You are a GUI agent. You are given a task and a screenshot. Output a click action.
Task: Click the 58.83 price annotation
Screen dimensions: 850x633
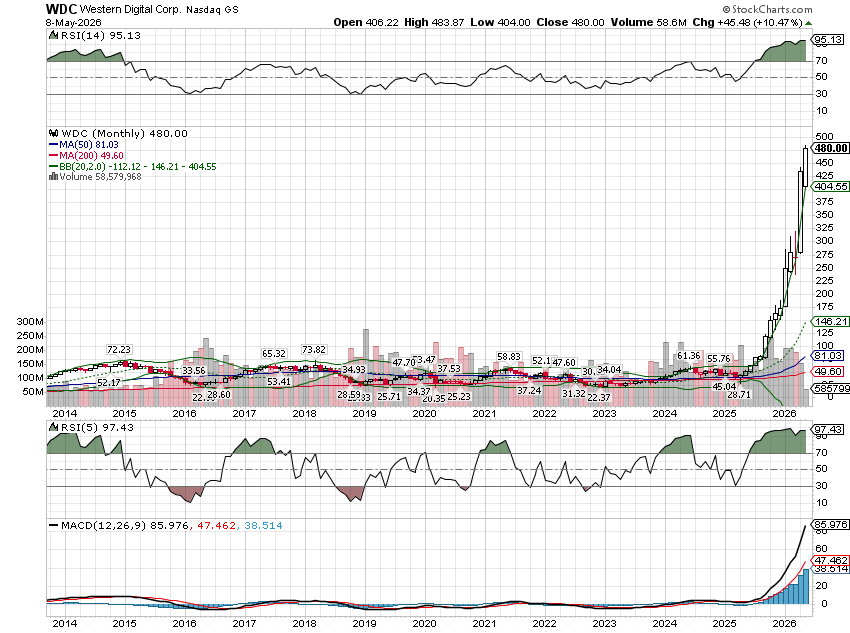[508, 357]
